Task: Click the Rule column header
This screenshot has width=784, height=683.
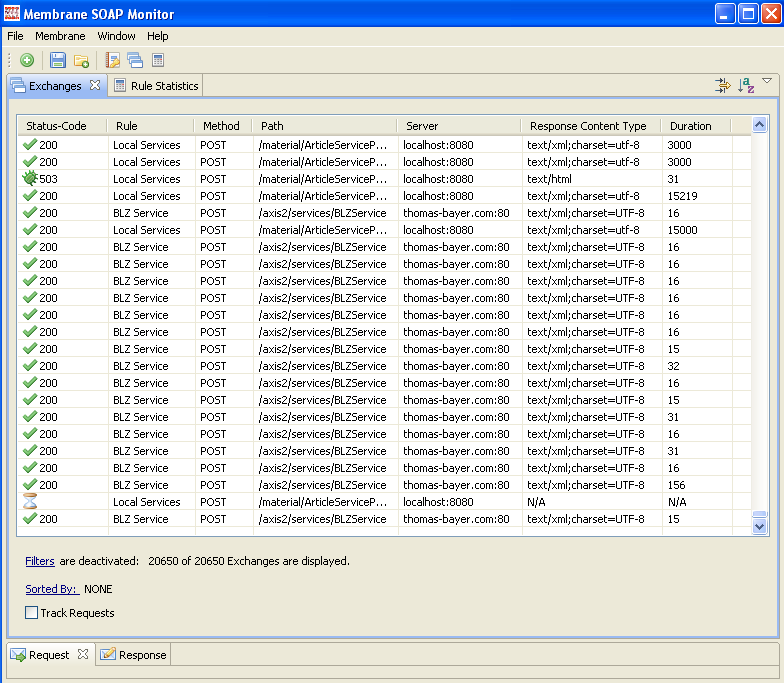Action: [150, 126]
